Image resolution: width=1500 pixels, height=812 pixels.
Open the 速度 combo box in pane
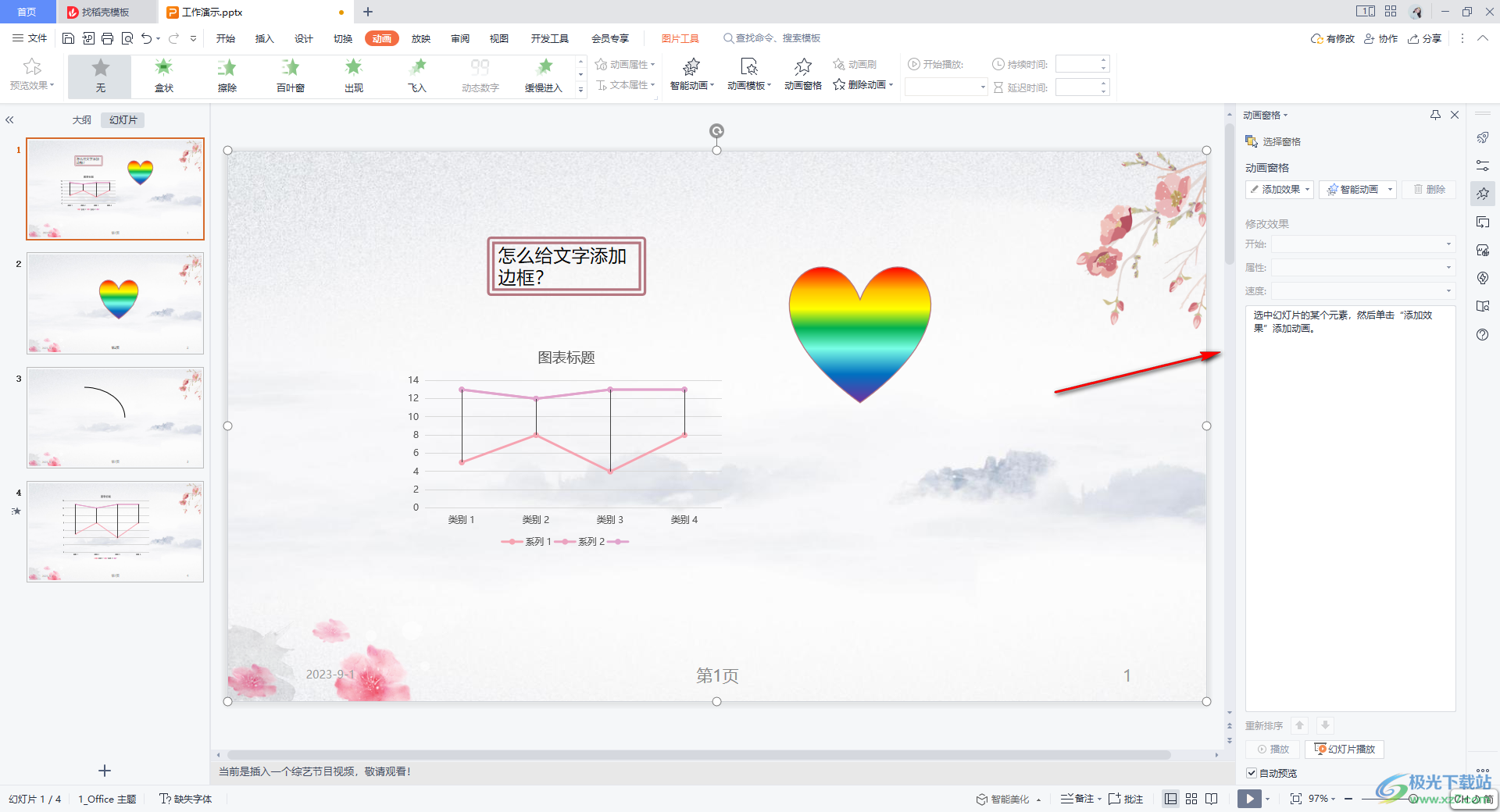coord(1362,290)
